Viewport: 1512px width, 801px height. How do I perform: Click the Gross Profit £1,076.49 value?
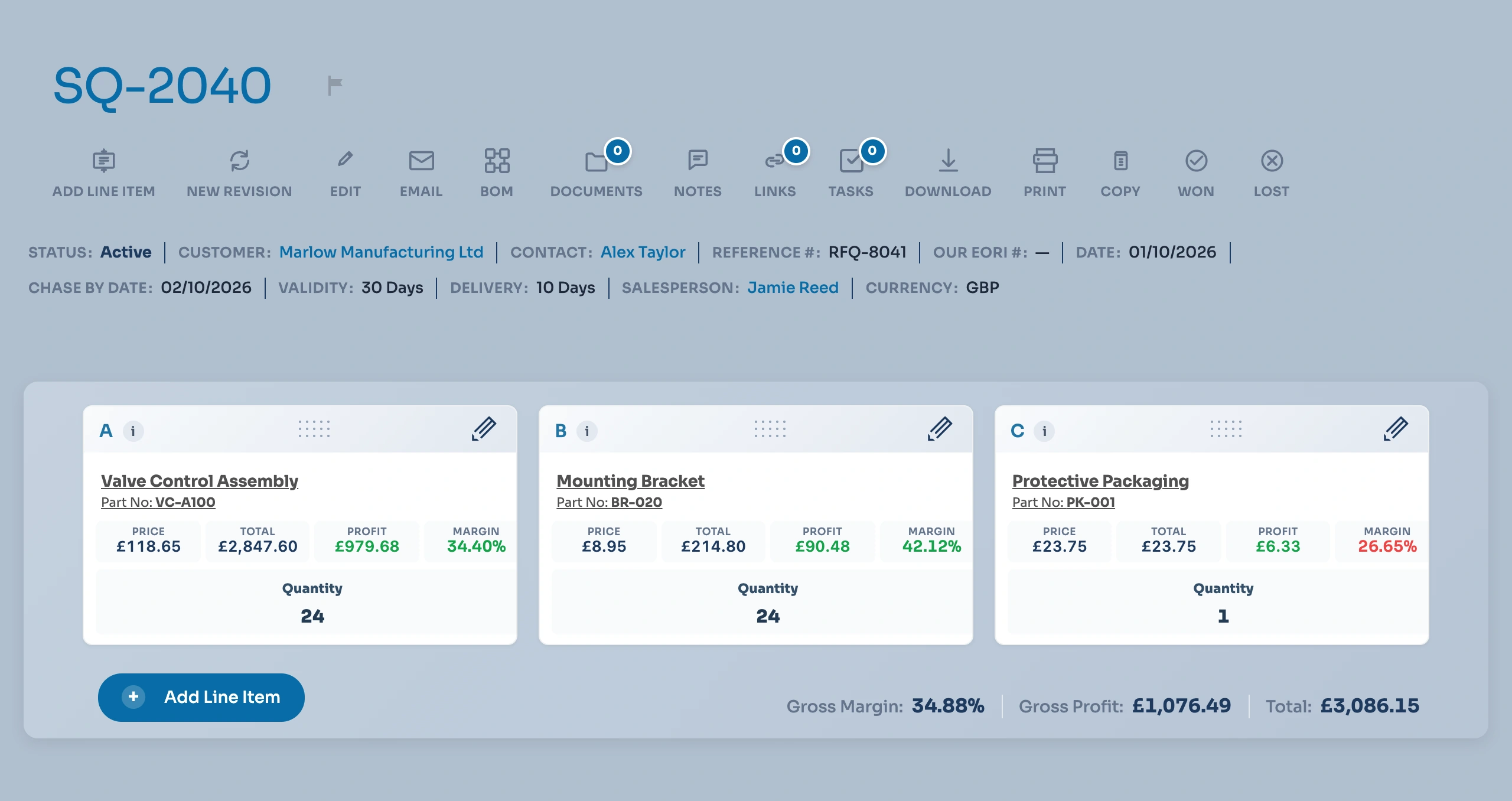(x=1181, y=706)
